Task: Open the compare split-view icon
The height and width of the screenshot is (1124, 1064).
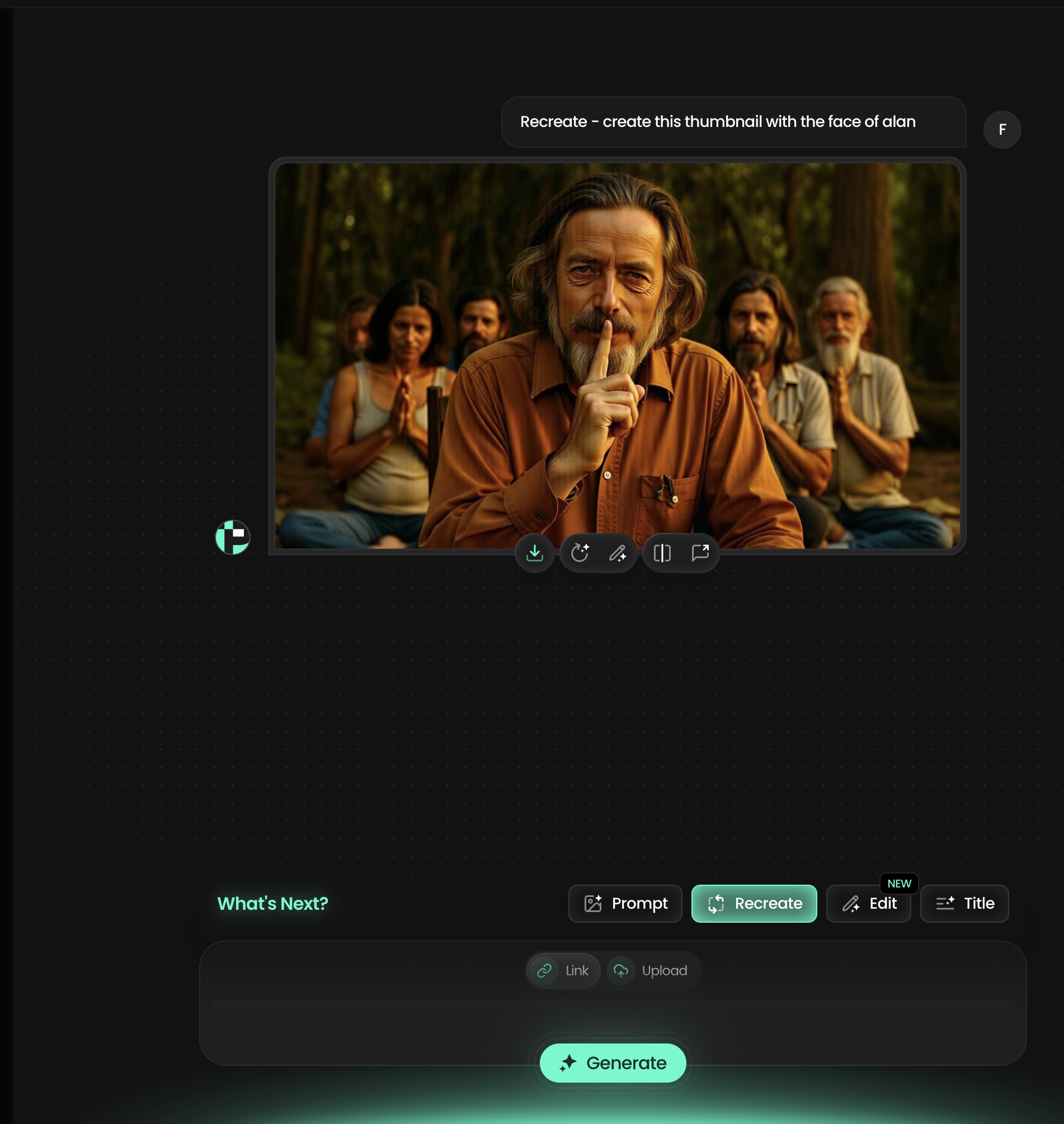Action: [x=662, y=552]
